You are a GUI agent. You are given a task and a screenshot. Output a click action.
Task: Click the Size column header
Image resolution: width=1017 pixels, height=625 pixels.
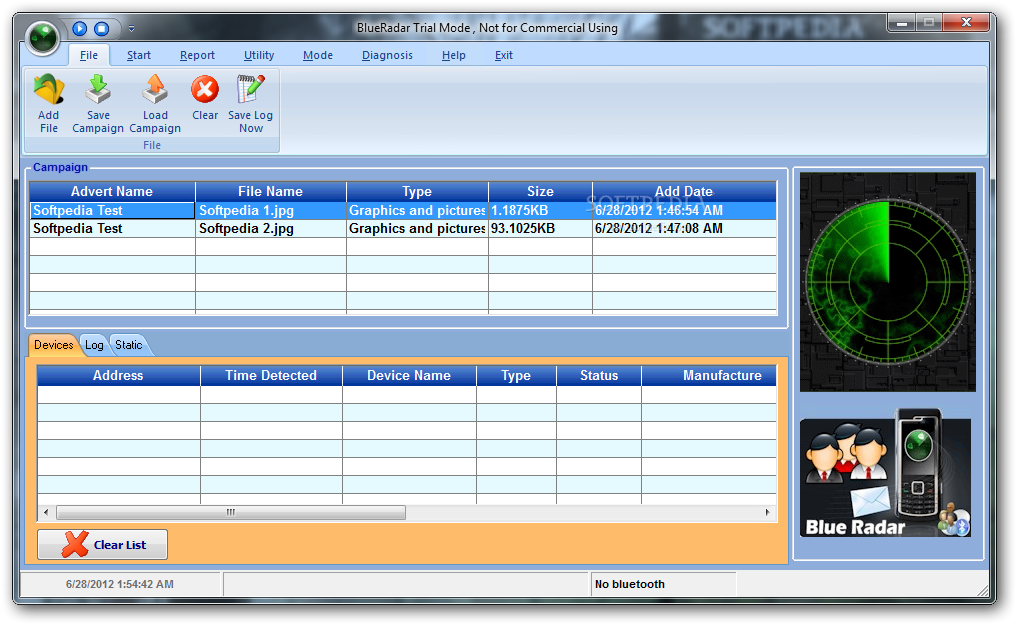point(540,191)
